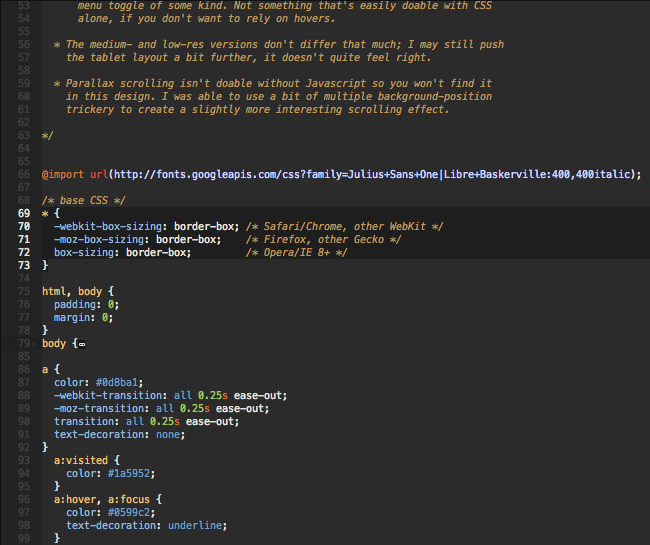This screenshot has width=650, height=545.
Task: Click the "body" selector on line 79
Action: [54, 344]
